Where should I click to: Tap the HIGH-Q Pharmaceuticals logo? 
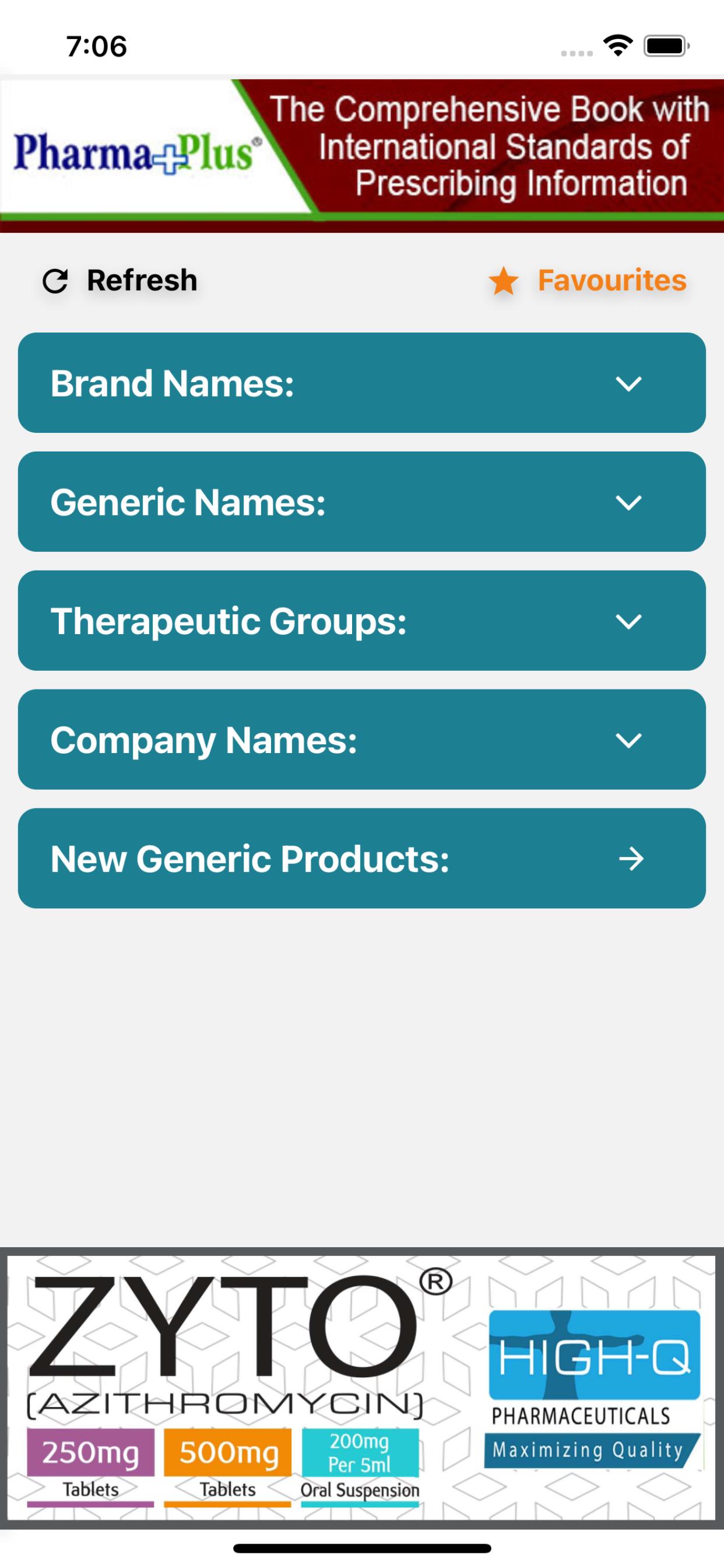point(594,1390)
